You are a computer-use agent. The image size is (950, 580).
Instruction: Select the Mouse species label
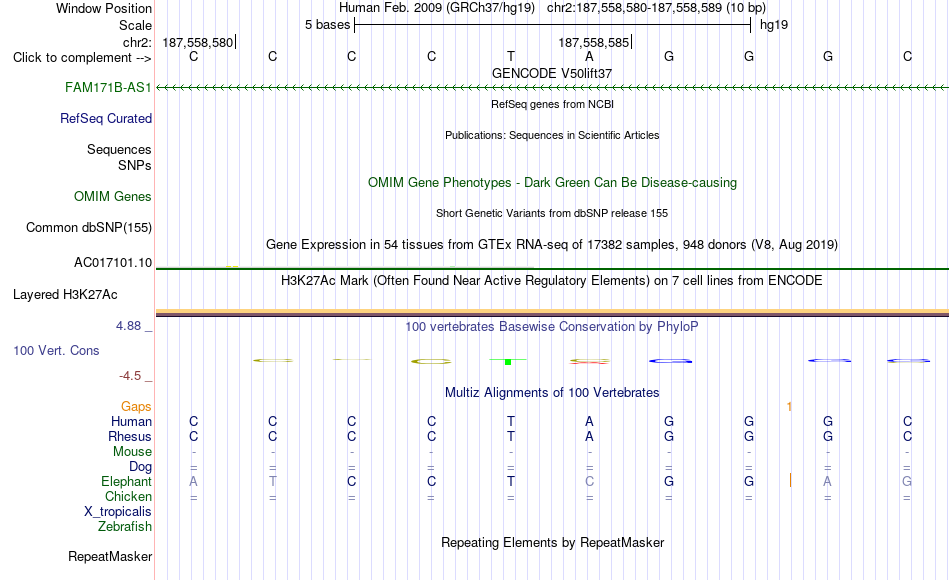click(132, 452)
